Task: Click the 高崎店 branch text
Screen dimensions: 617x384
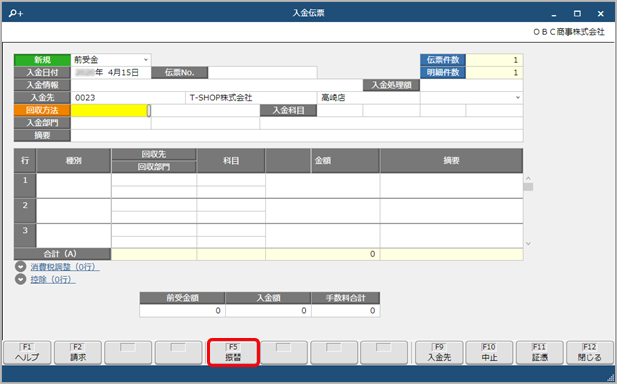Action: pos(333,98)
